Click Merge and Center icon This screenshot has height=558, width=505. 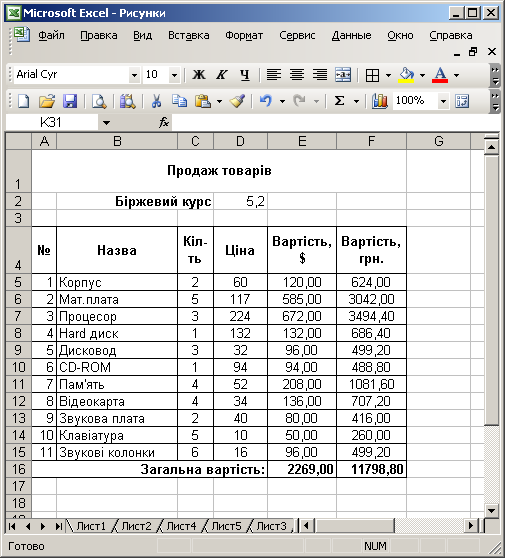tap(343, 75)
